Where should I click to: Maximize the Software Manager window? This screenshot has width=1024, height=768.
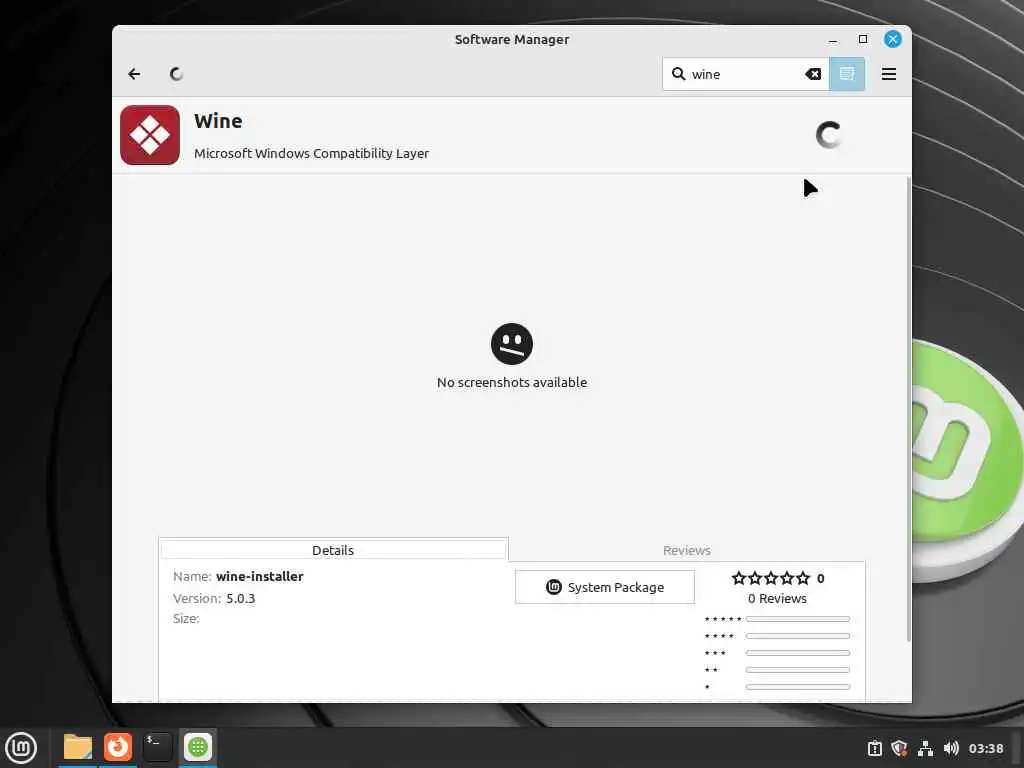pyautogui.click(x=863, y=39)
